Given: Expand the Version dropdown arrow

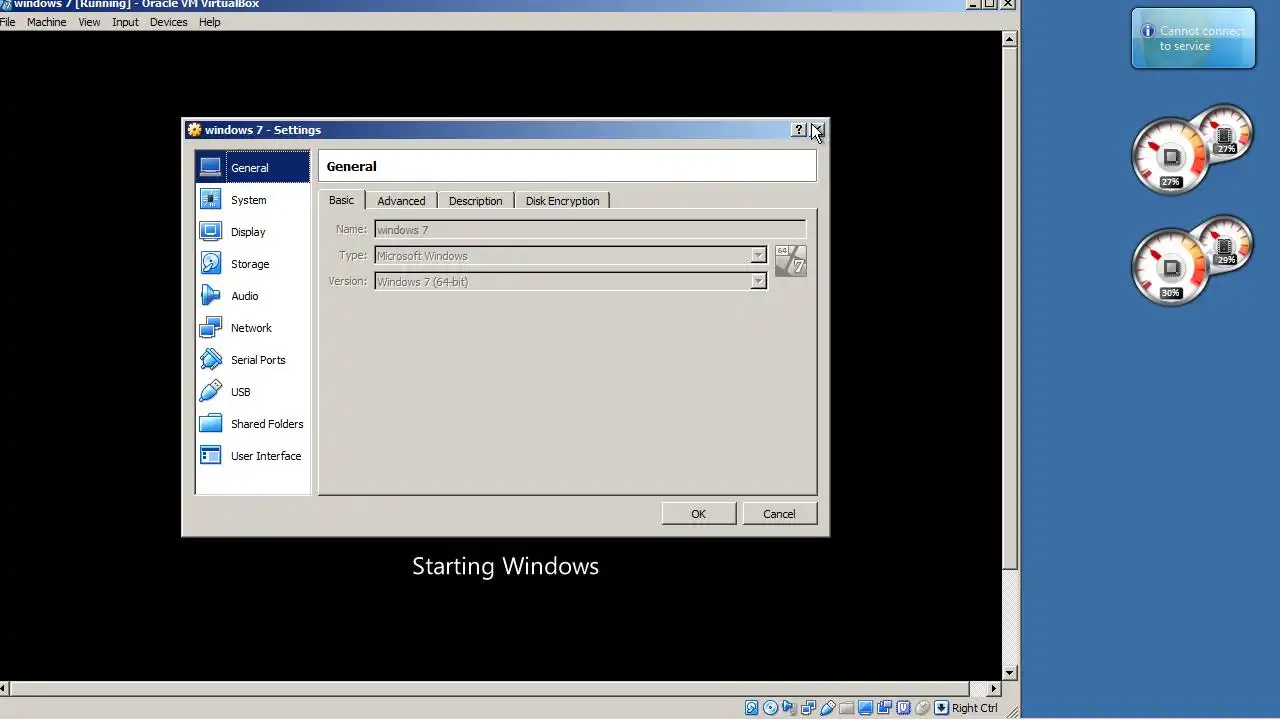Looking at the screenshot, I should tap(758, 282).
